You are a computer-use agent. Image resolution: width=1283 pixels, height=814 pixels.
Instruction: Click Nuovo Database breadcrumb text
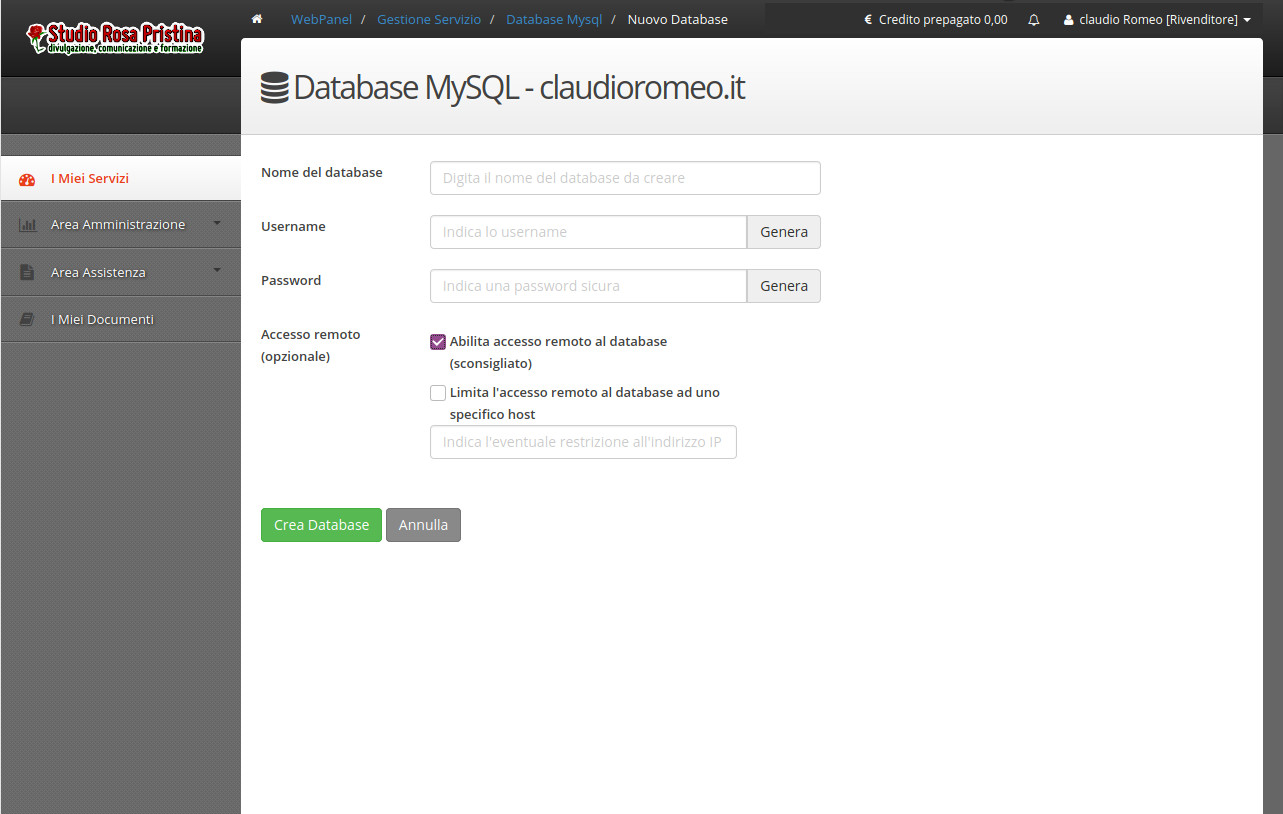pyautogui.click(x=677, y=19)
